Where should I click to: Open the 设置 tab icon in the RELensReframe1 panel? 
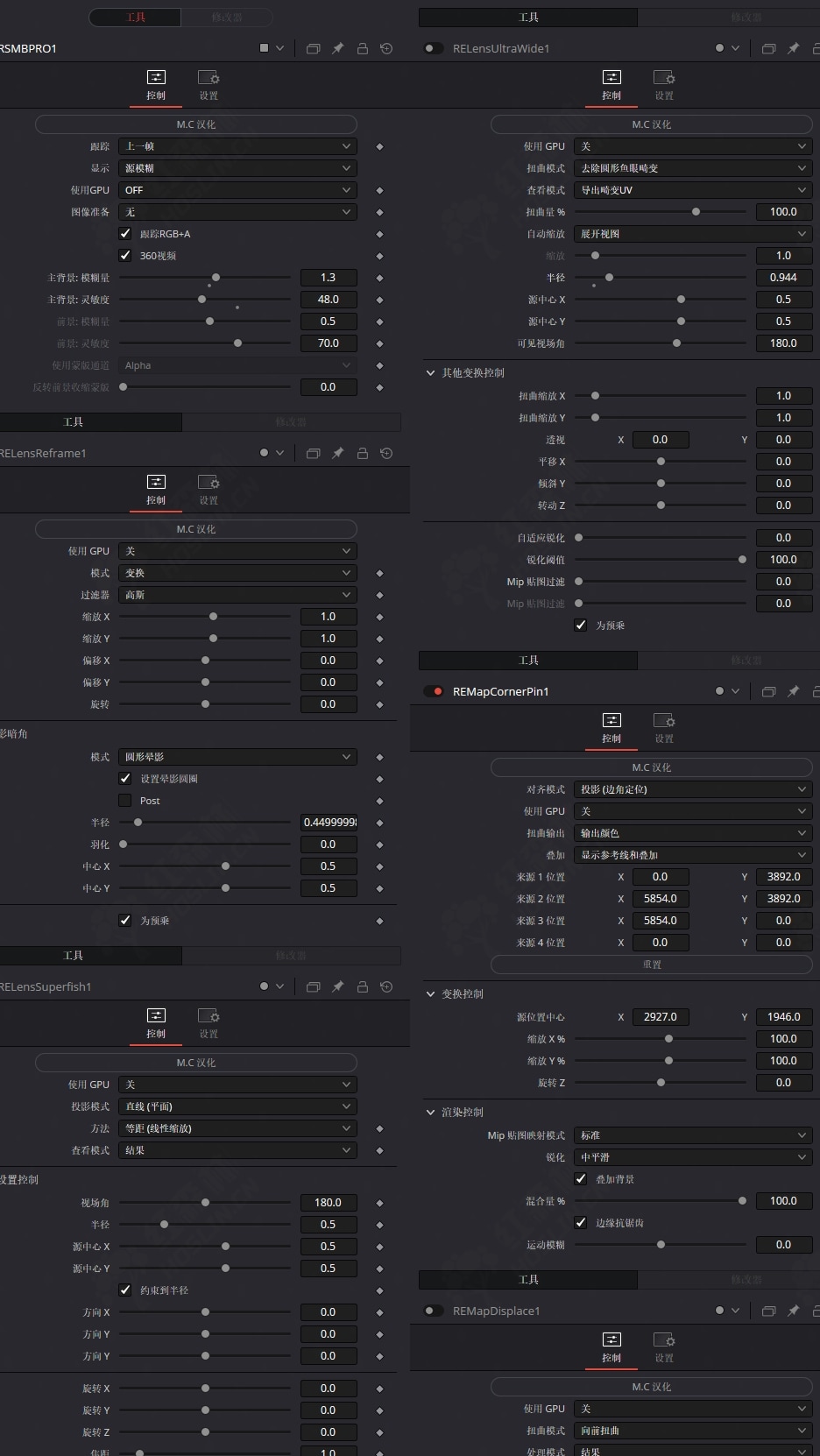pyautogui.click(x=209, y=482)
